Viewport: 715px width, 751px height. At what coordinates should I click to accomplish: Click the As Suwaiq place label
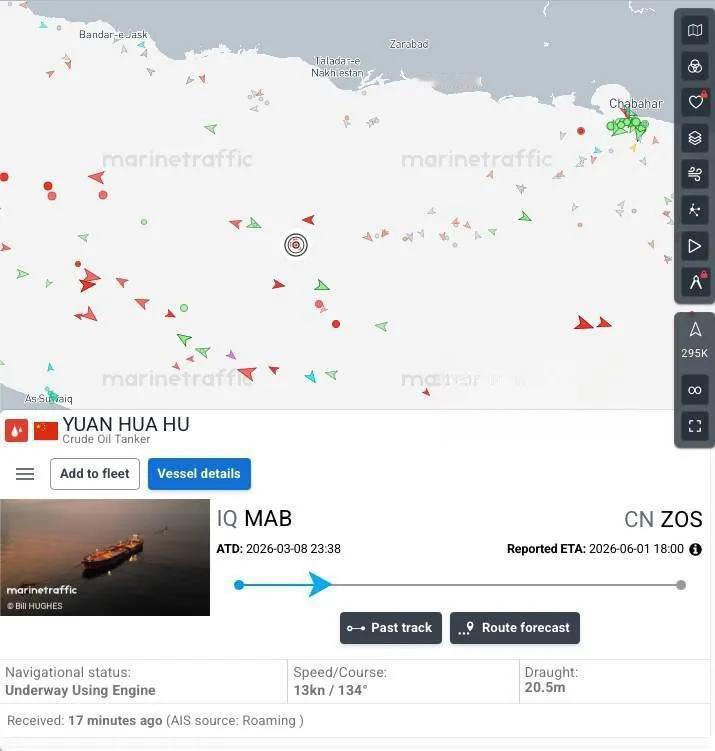point(48,398)
